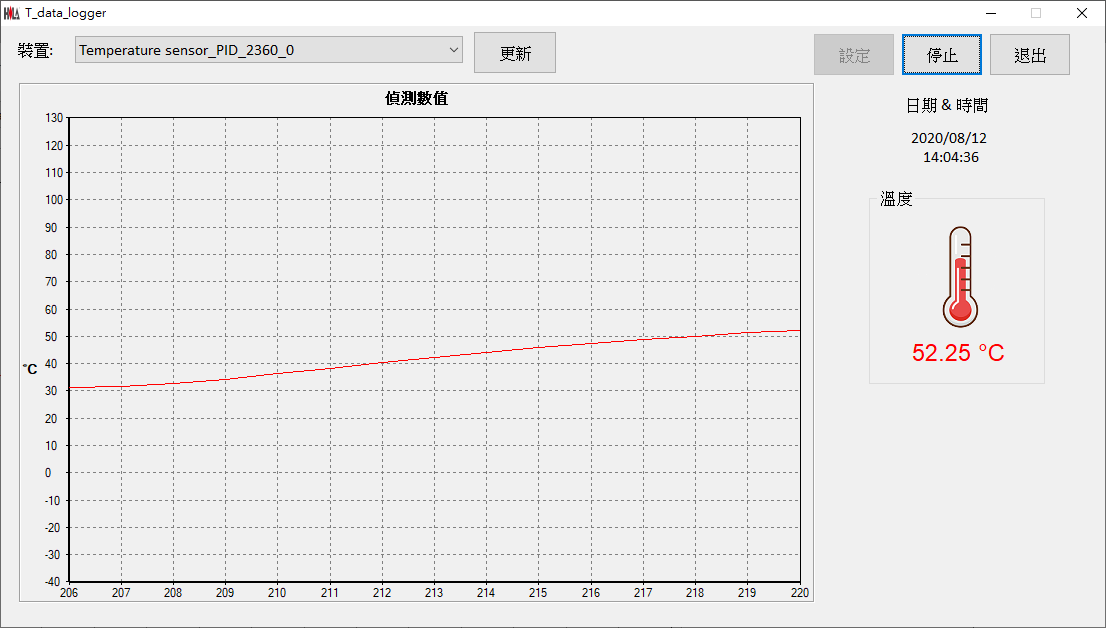
Task: Open the 裝置 device dropdown
Action: tap(269, 50)
